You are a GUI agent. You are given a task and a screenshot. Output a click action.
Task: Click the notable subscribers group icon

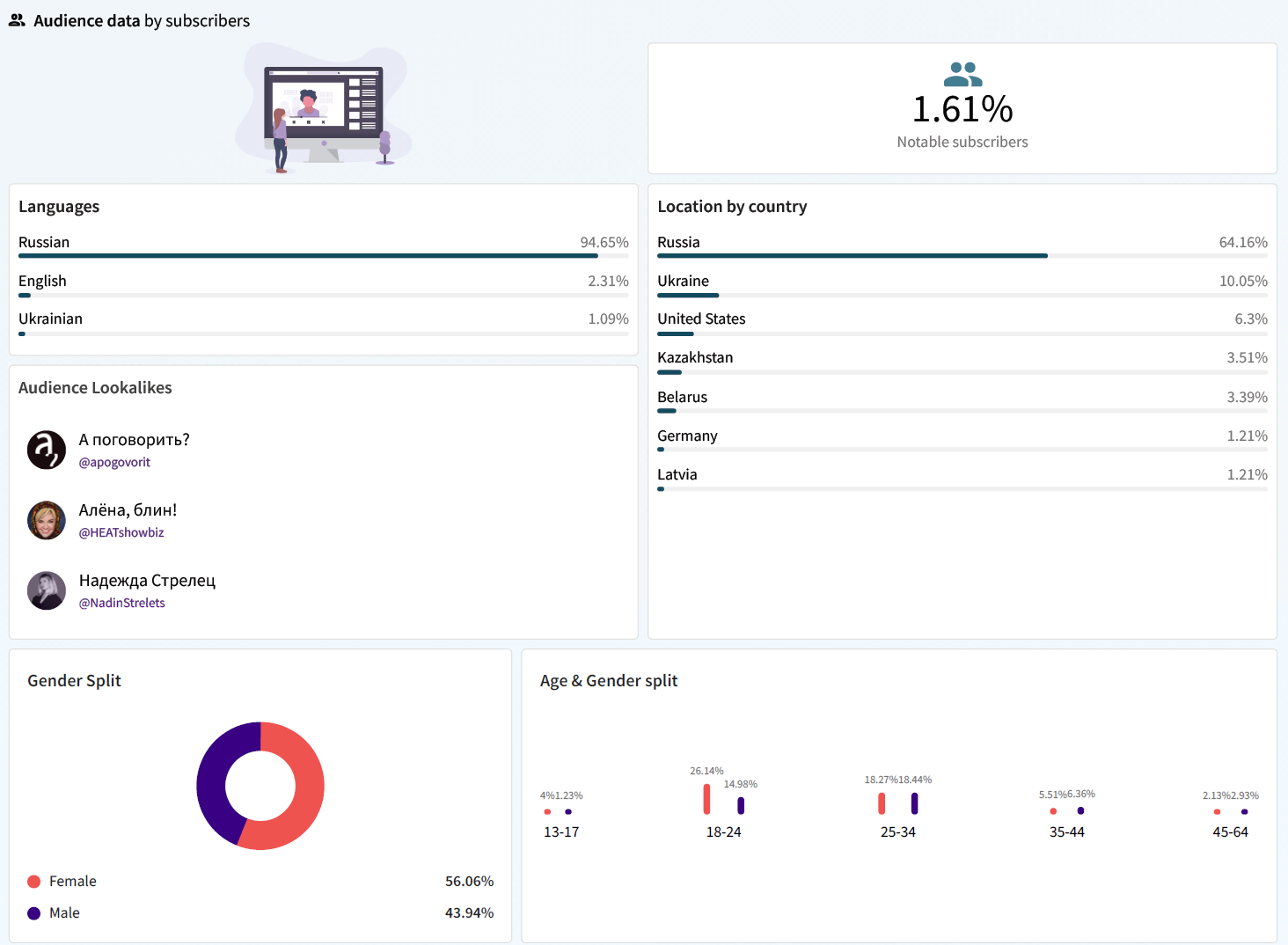coord(962,74)
